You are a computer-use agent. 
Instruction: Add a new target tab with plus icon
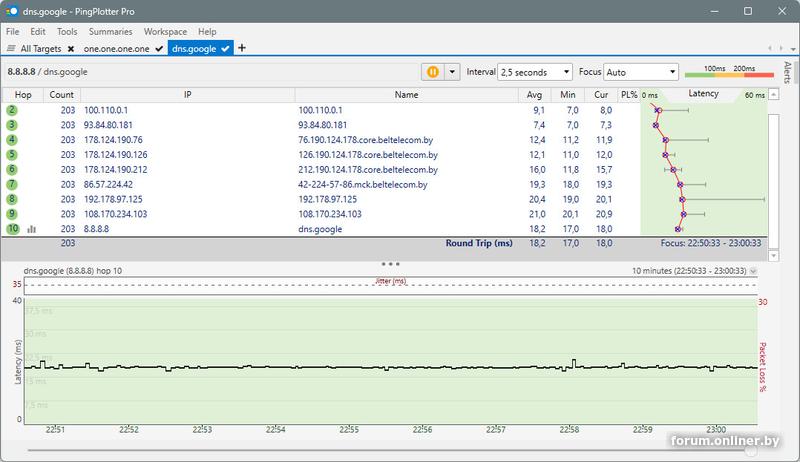[x=243, y=48]
